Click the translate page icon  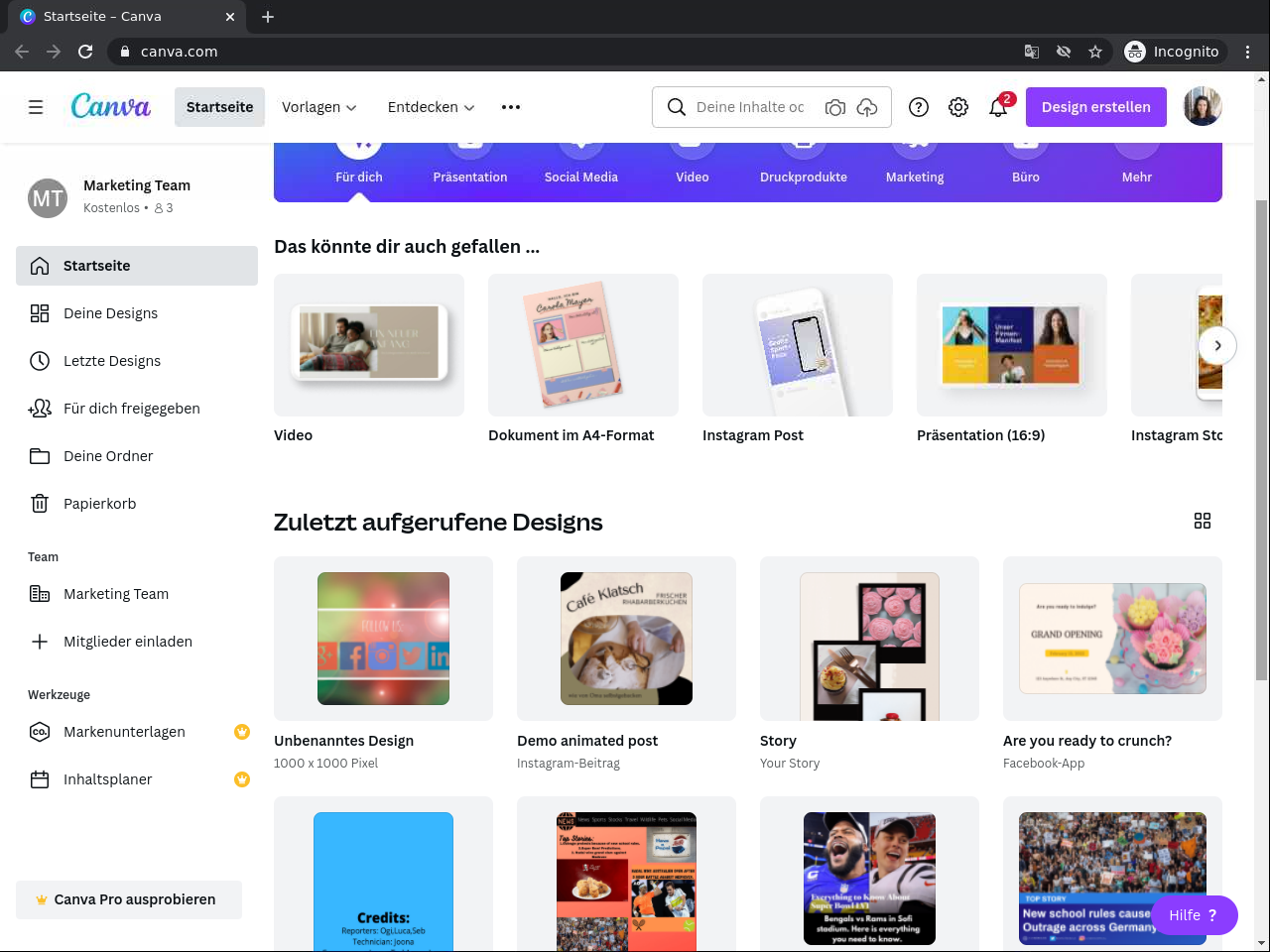(x=1032, y=52)
